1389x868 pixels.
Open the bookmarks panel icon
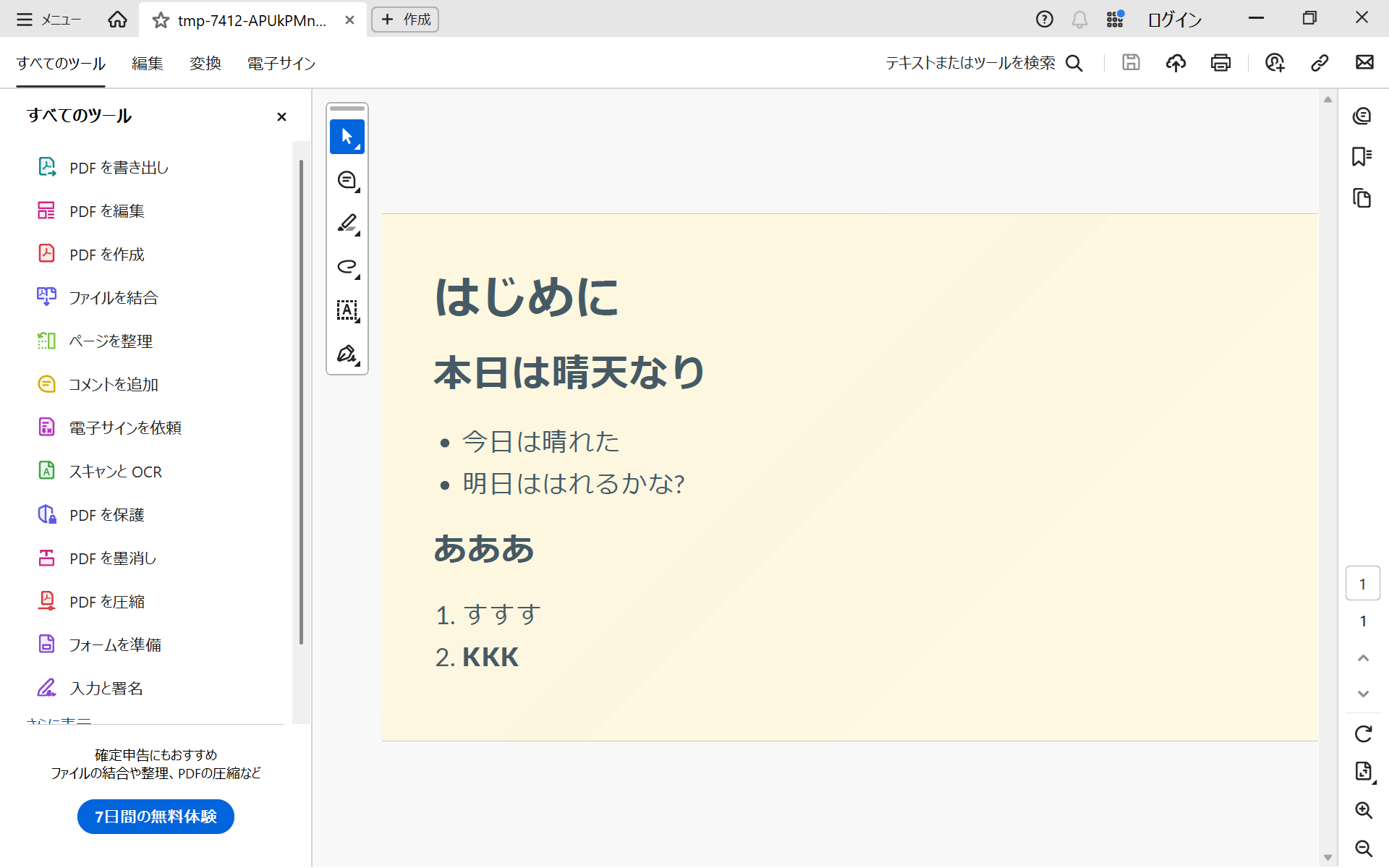click(x=1362, y=156)
